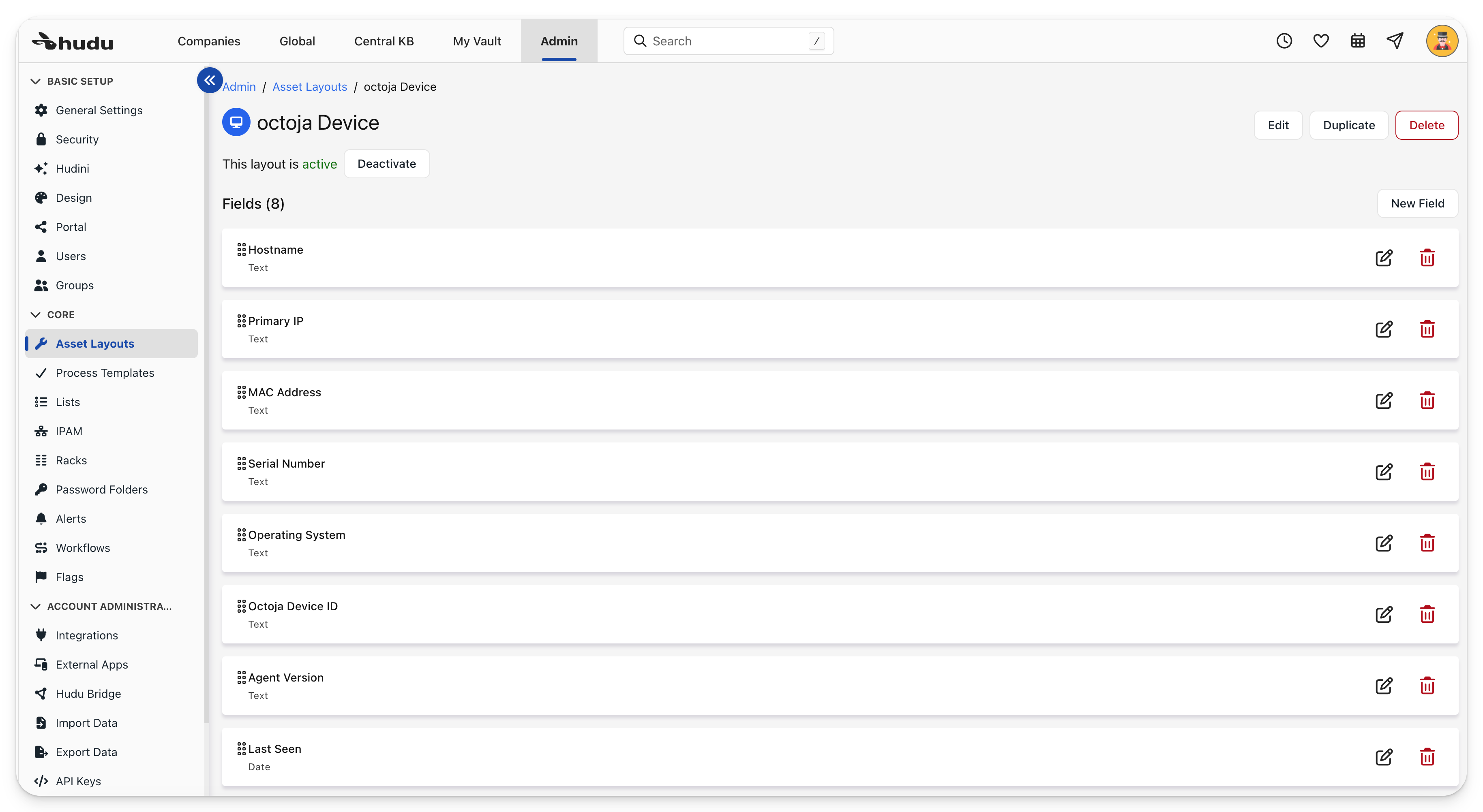Open Portal settings
1483x812 pixels.
111,227
